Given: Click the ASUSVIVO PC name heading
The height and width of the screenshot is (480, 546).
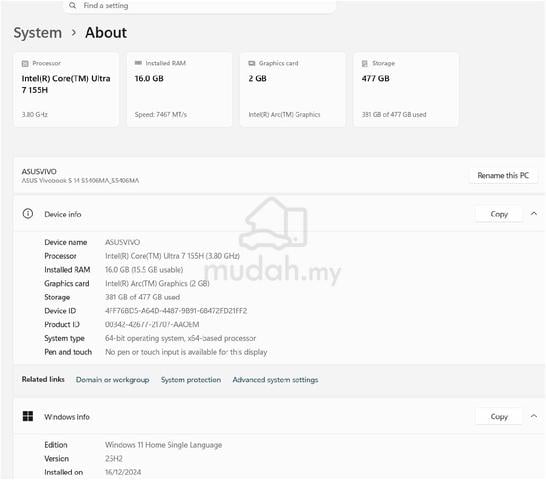Looking at the screenshot, I should (39, 171).
